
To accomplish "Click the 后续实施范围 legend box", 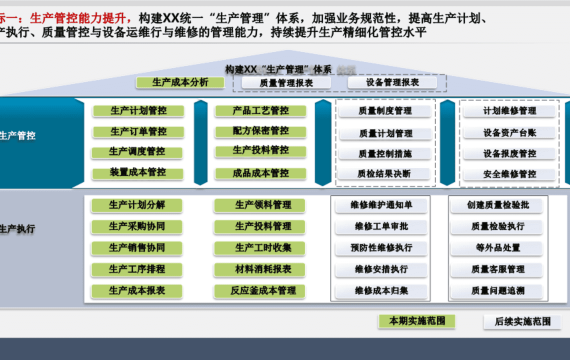I will point(522,322).
